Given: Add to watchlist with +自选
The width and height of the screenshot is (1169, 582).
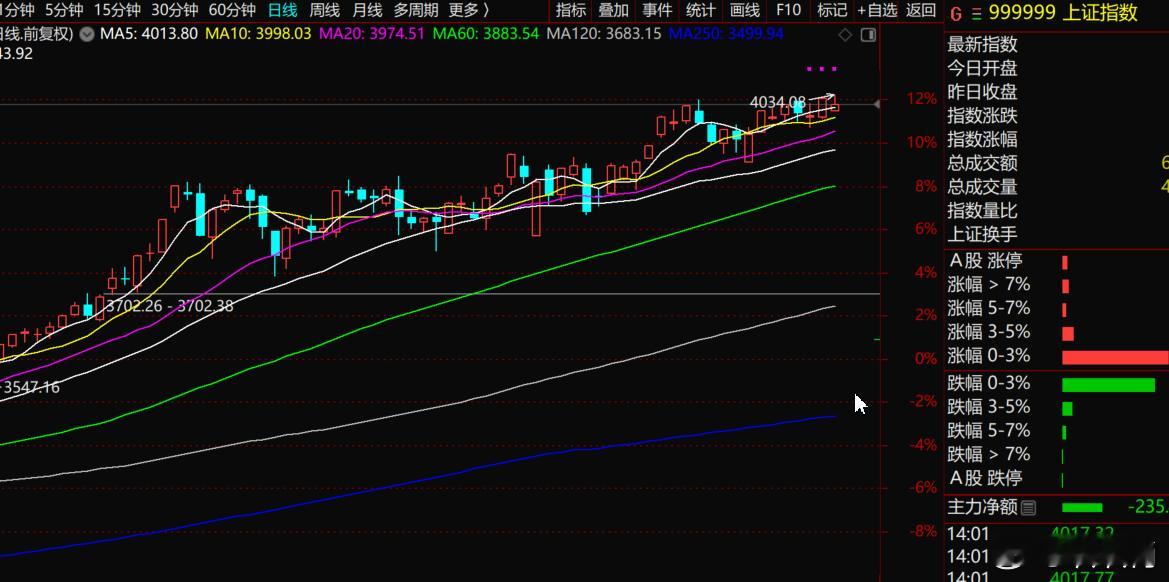Looking at the screenshot, I should tap(877, 10).
